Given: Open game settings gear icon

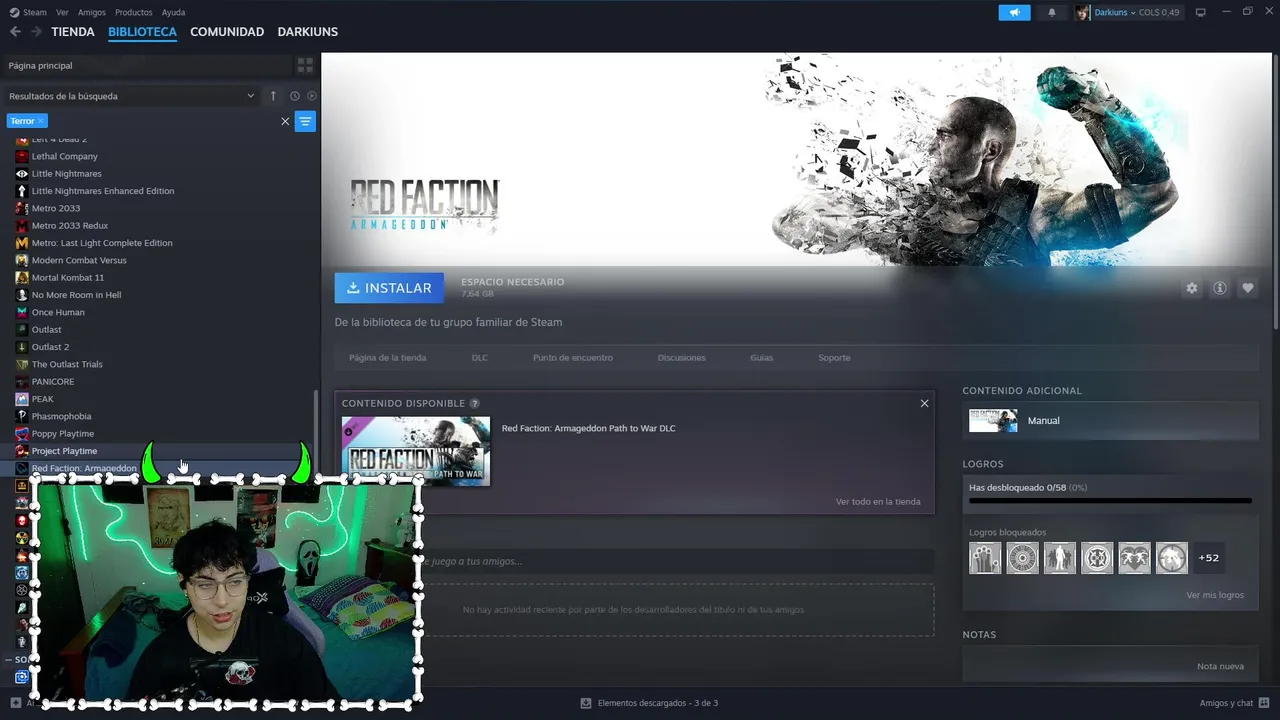Looking at the screenshot, I should (1191, 288).
